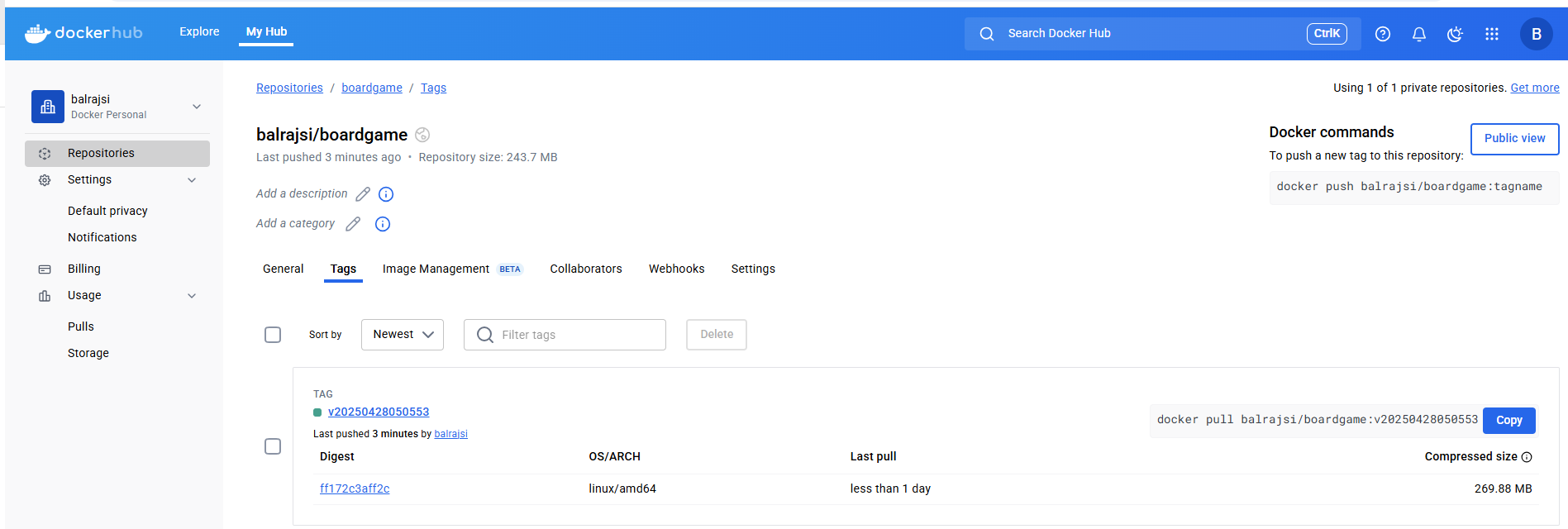This screenshot has height=529, width=1568.
Task: Open the General tab
Action: (284, 269)
